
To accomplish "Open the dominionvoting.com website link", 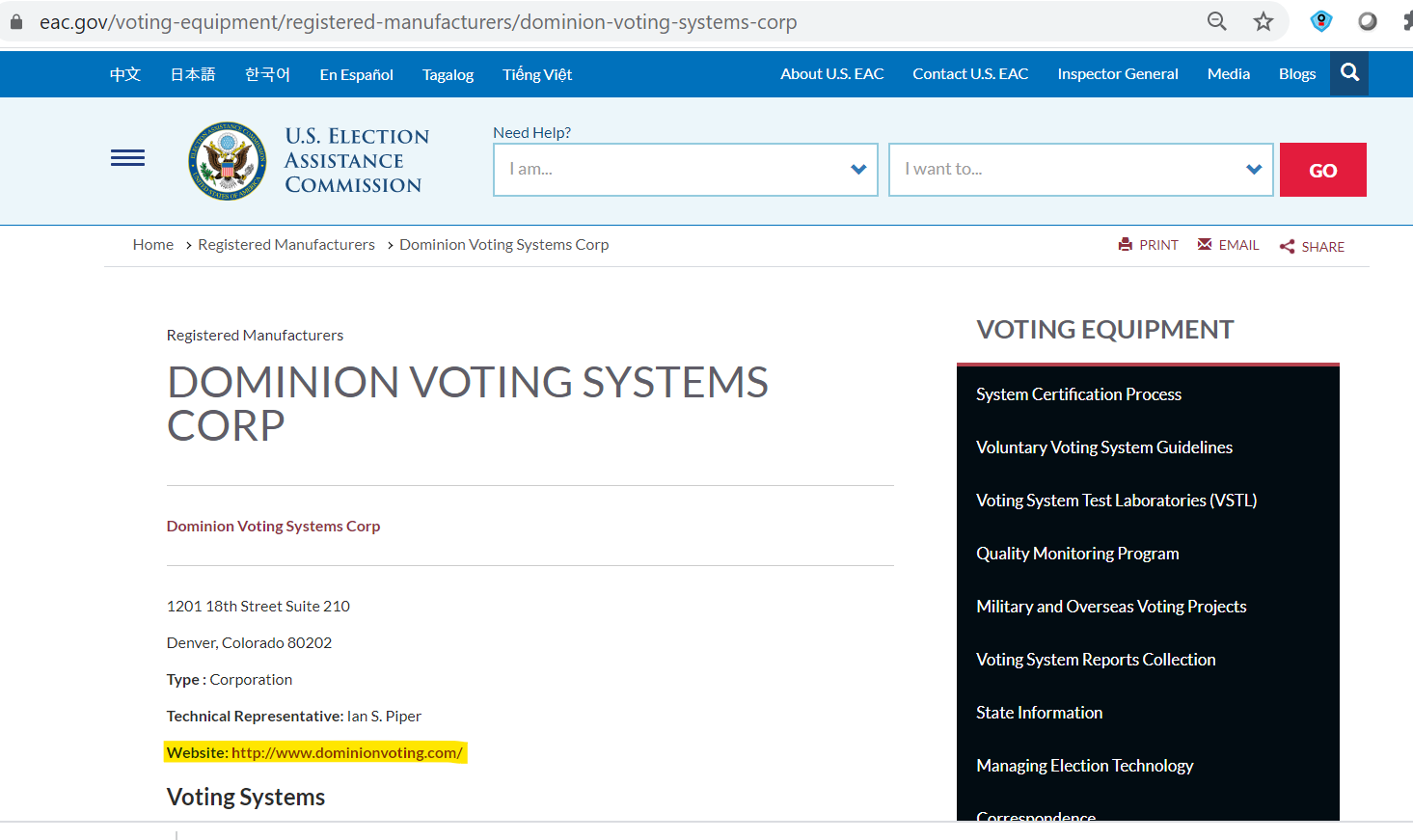I will (x=347, y=753).
